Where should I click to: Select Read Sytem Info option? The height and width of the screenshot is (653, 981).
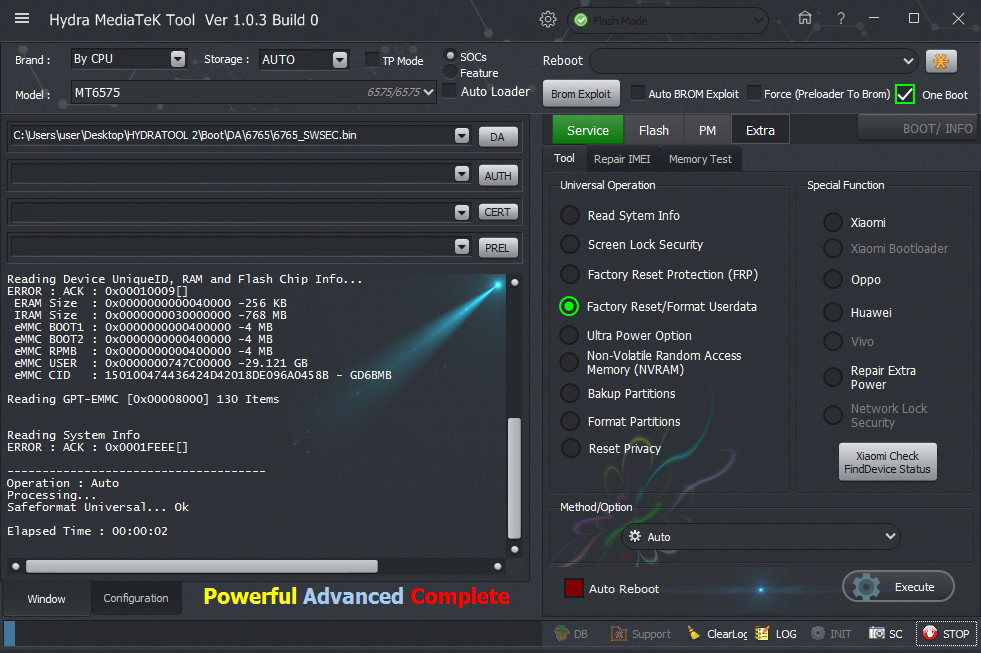pos(569,215)
